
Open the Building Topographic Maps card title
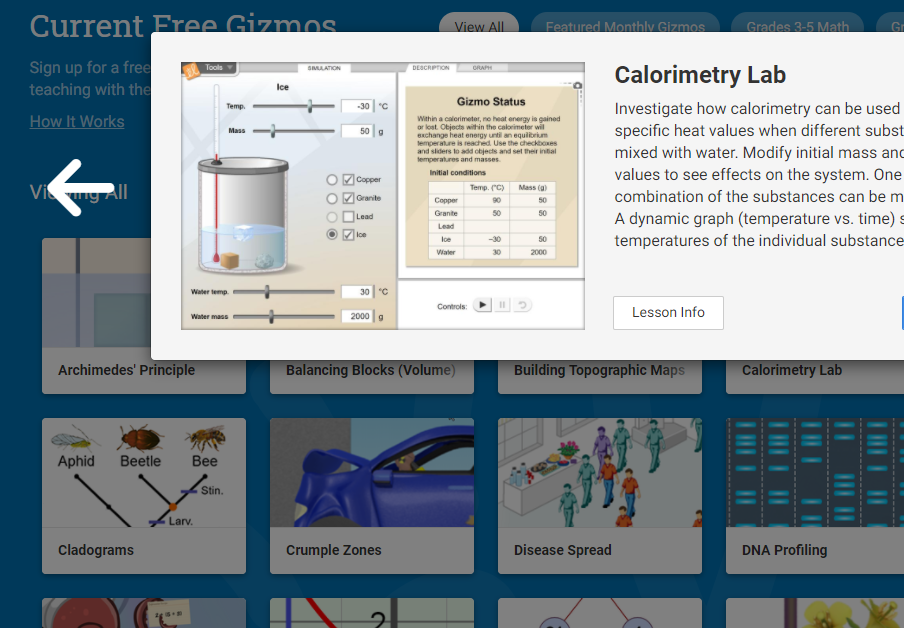pos(600,370)
